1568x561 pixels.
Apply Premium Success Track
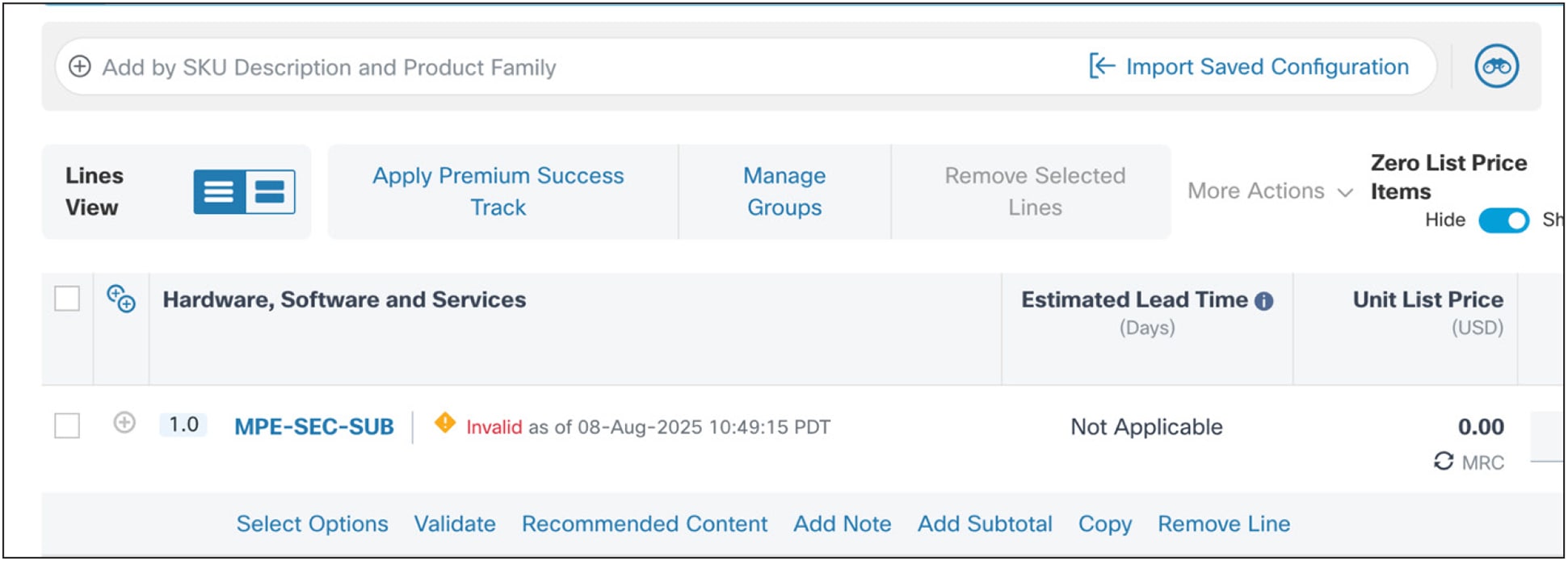pyautogui.click(x=497, y=191)
